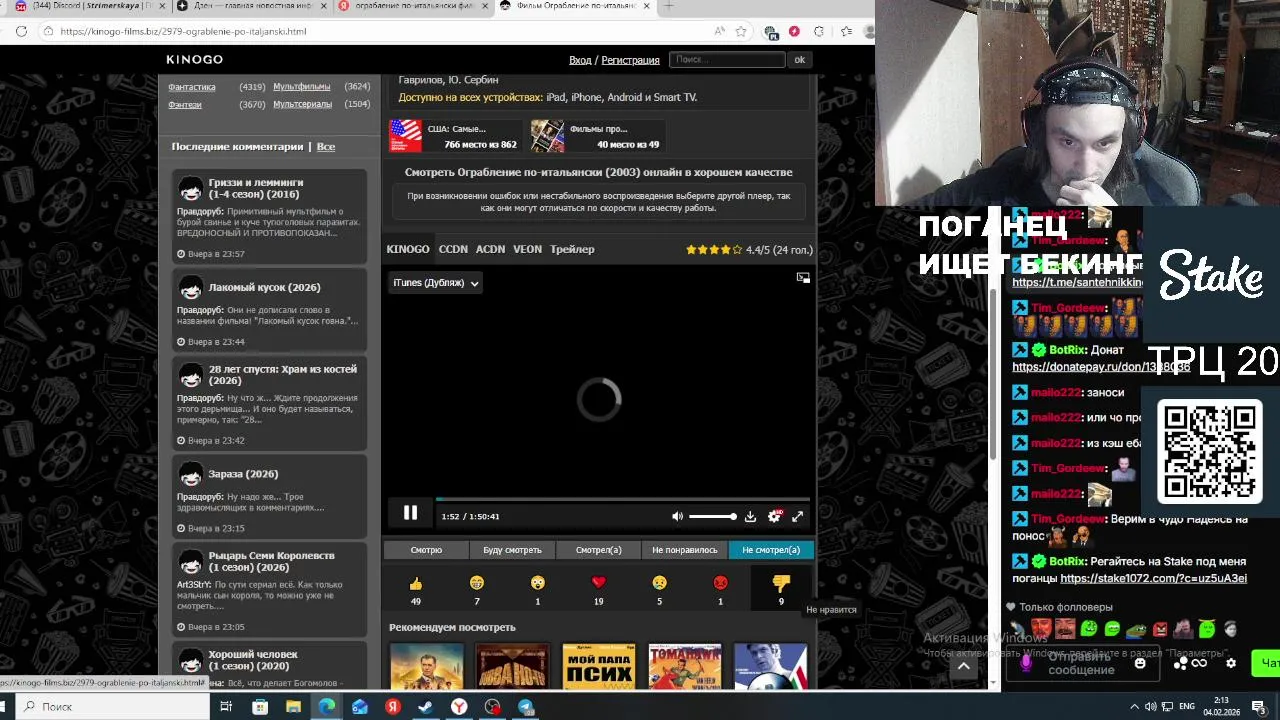Rate with the thumbs-up emoji (49)
The height and width of the screenshot is (720, 1280).
coord(416,583)
